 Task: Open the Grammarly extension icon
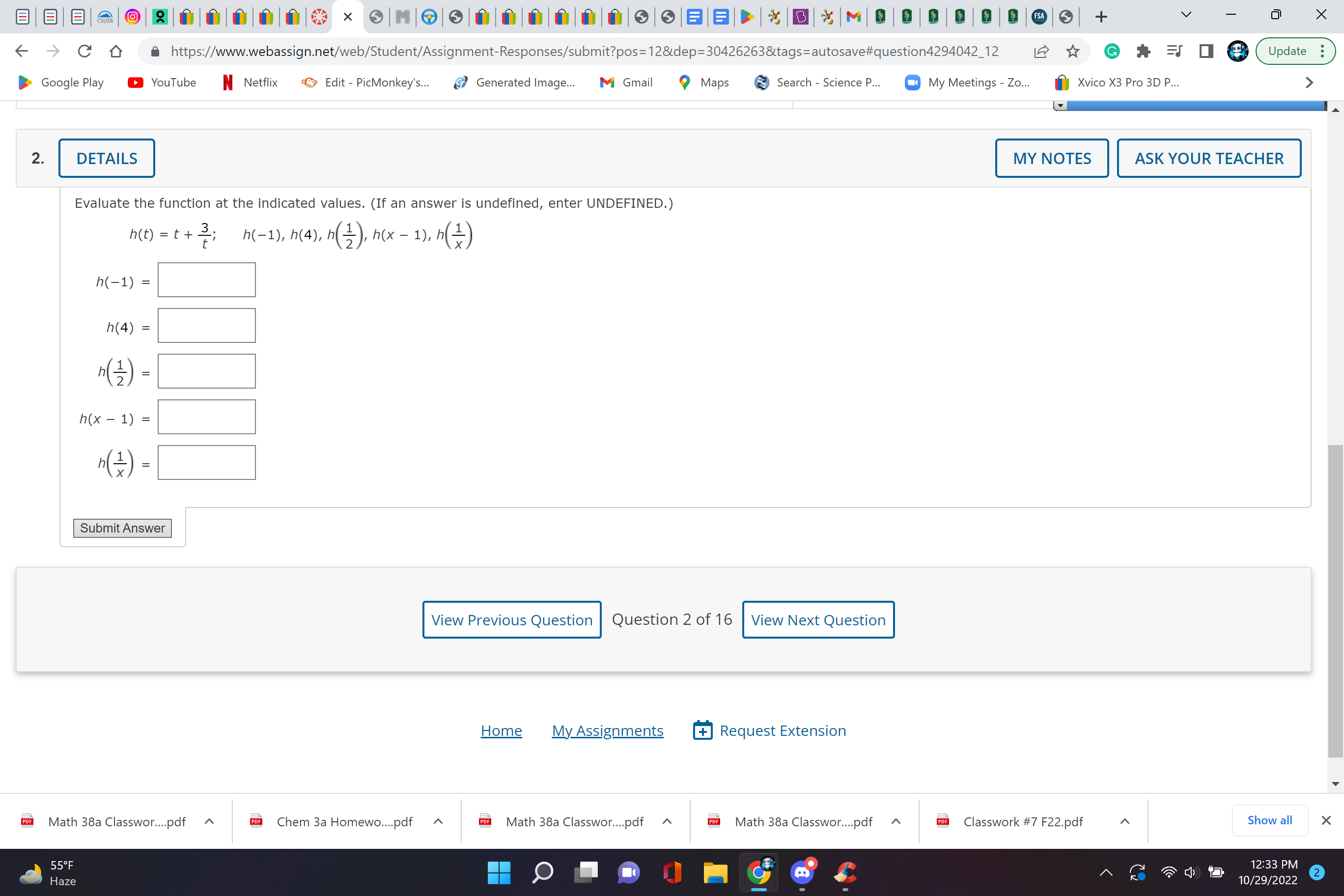(x=1112, y=52)
